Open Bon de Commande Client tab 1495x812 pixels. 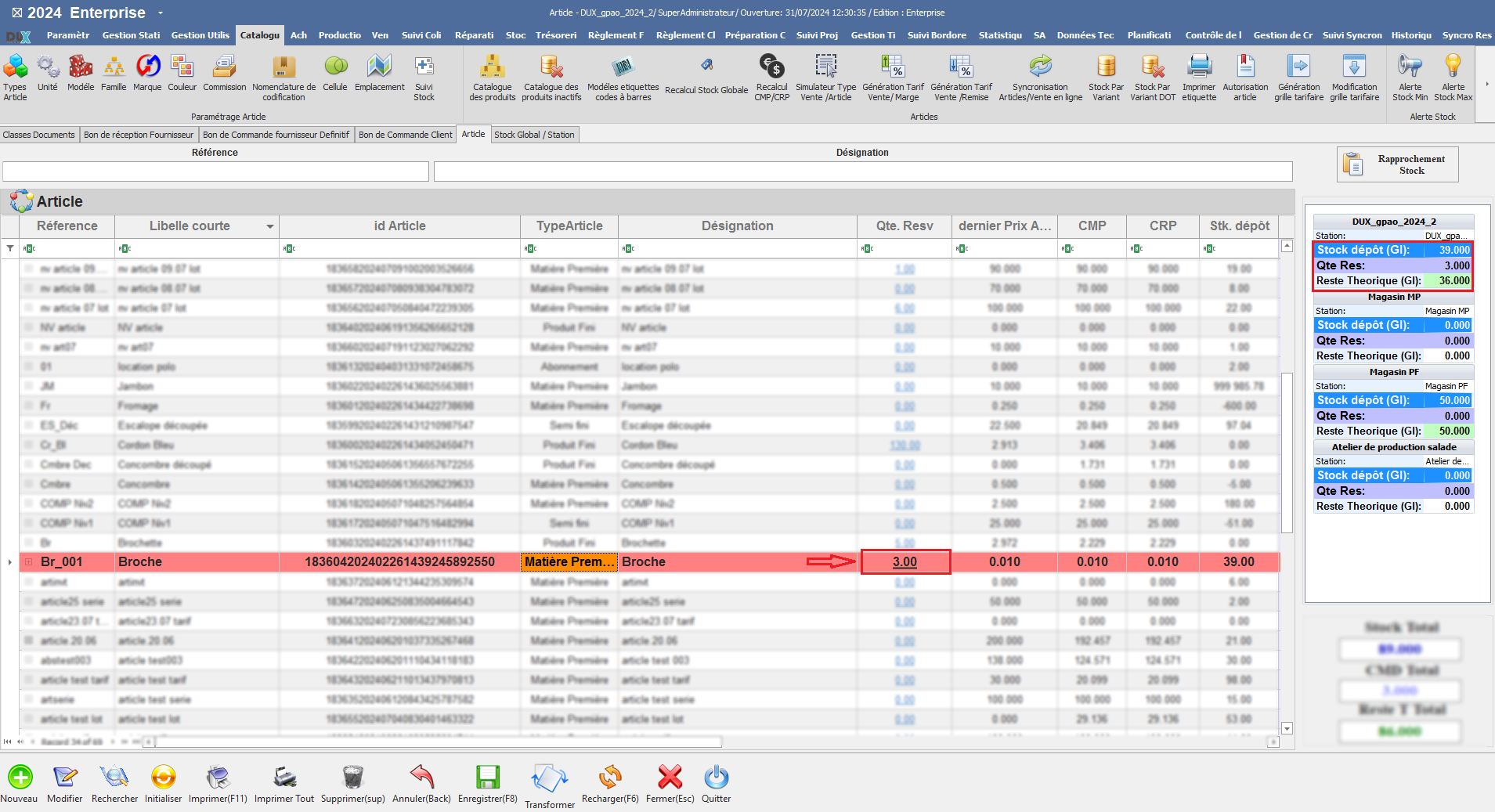point(406,135)
